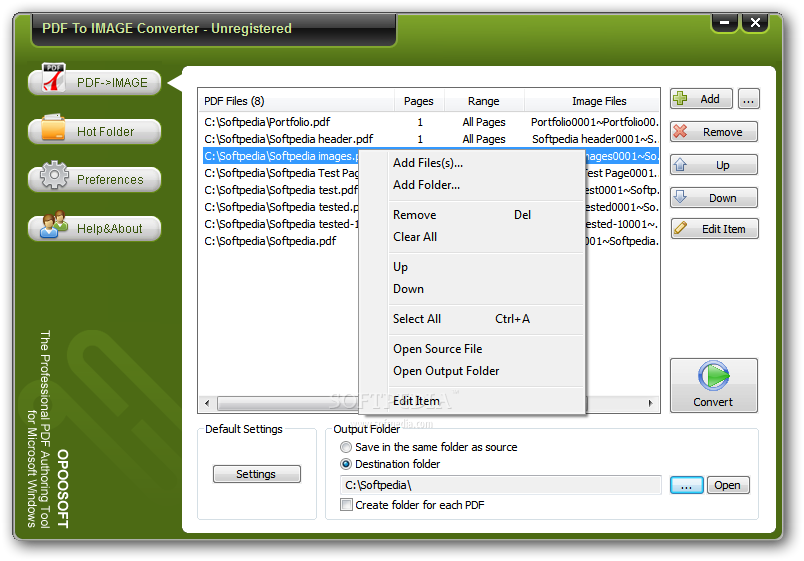The width and height of the screenshot is (804, 561).
Task: Click the 'Pages' column header
Action: [x=419, y=101]
